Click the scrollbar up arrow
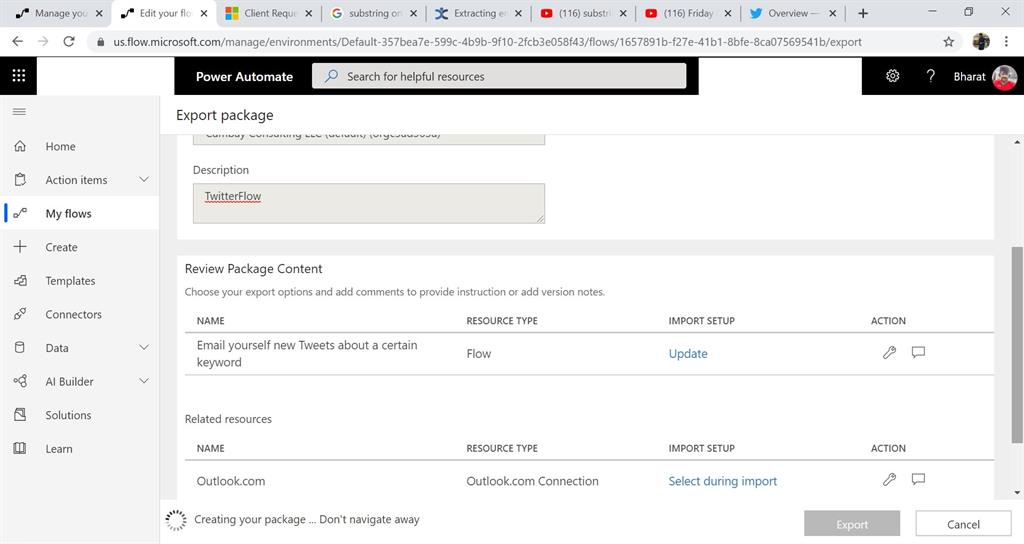Image resolution: width=1024 pixels, height=544 pixels. point(1017,142)
